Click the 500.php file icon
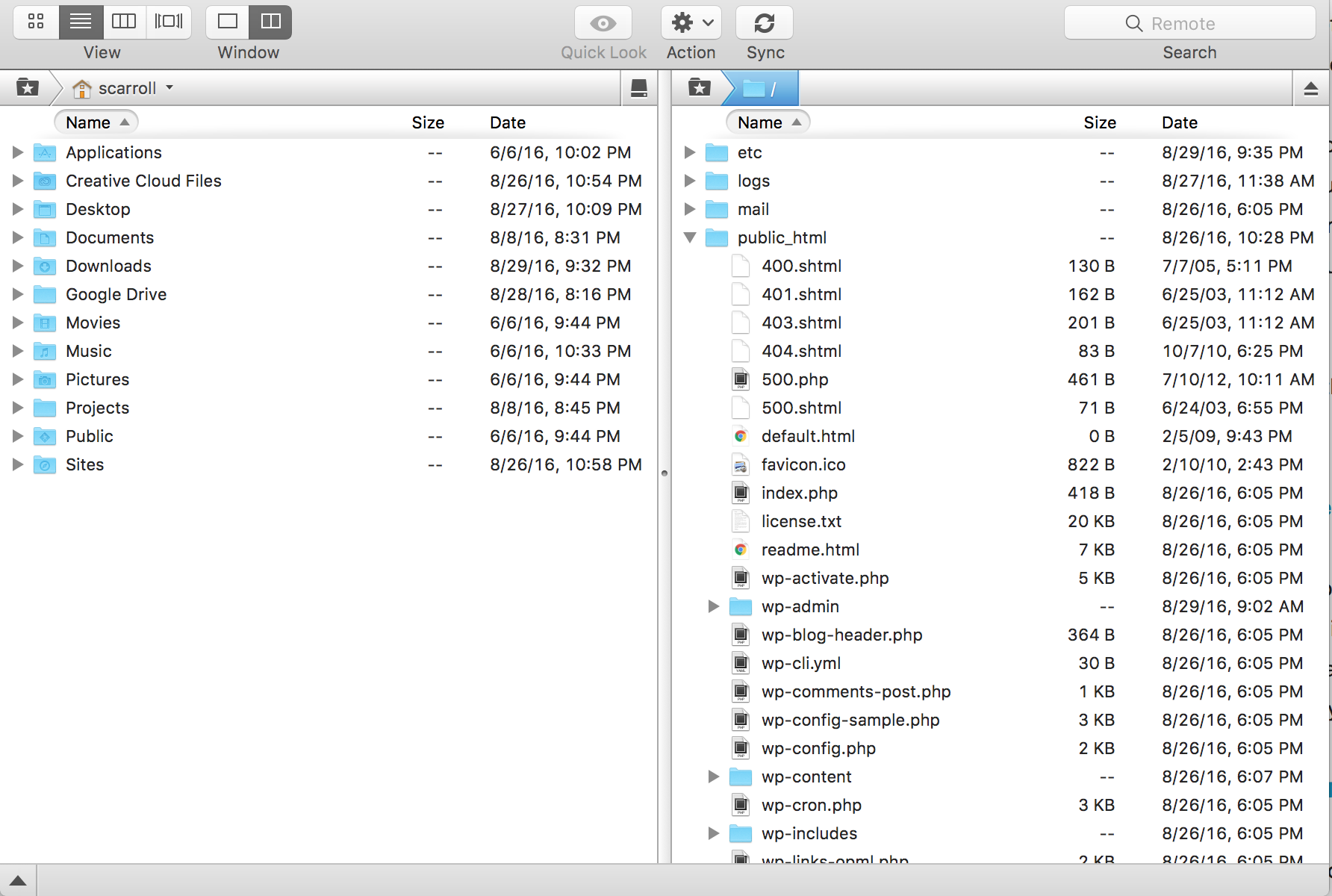 point(741,379)
